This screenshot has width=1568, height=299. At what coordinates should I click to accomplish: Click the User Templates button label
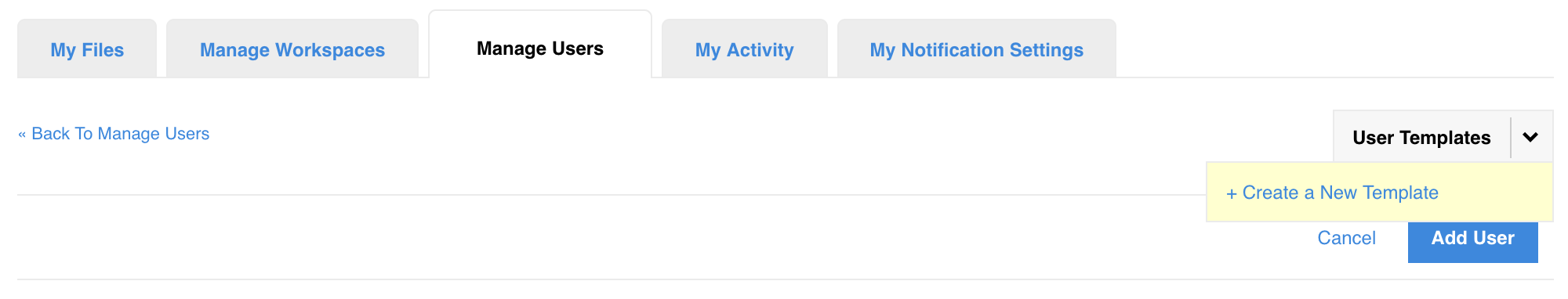click(1421, 138)
